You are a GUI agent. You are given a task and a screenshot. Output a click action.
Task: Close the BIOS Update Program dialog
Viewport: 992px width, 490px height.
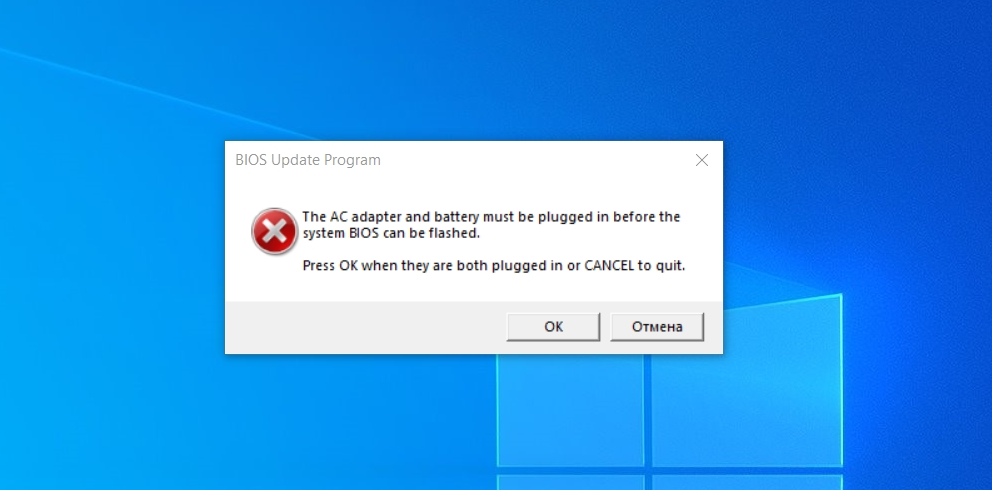click(702, 160)
